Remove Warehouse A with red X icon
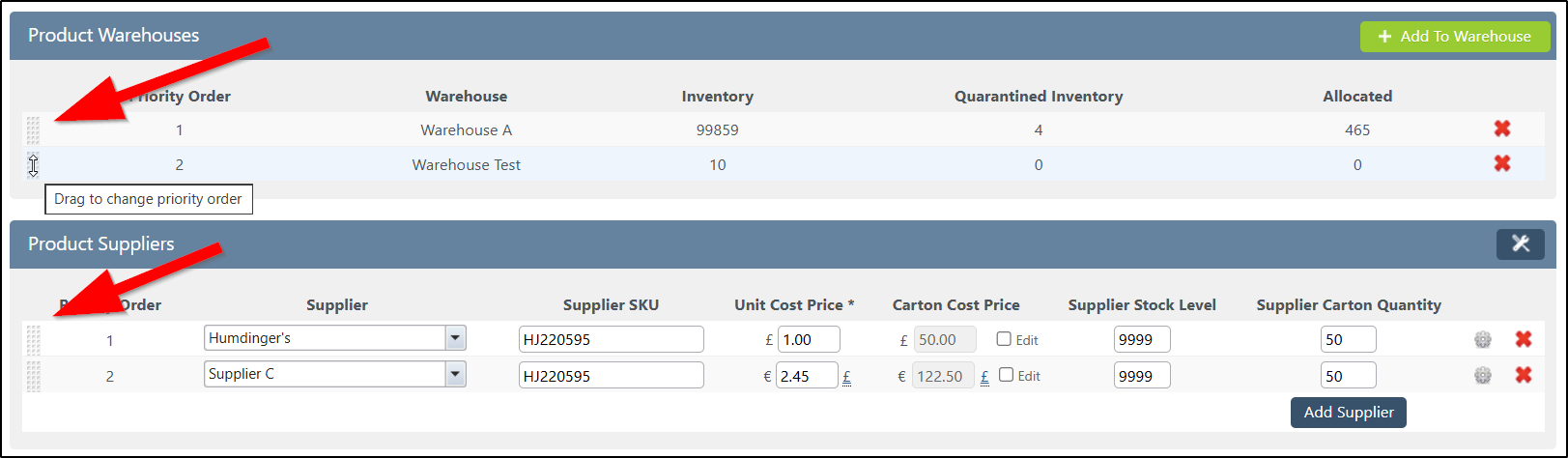Viewport: 1568px width, 458px height. point(1502,129)
